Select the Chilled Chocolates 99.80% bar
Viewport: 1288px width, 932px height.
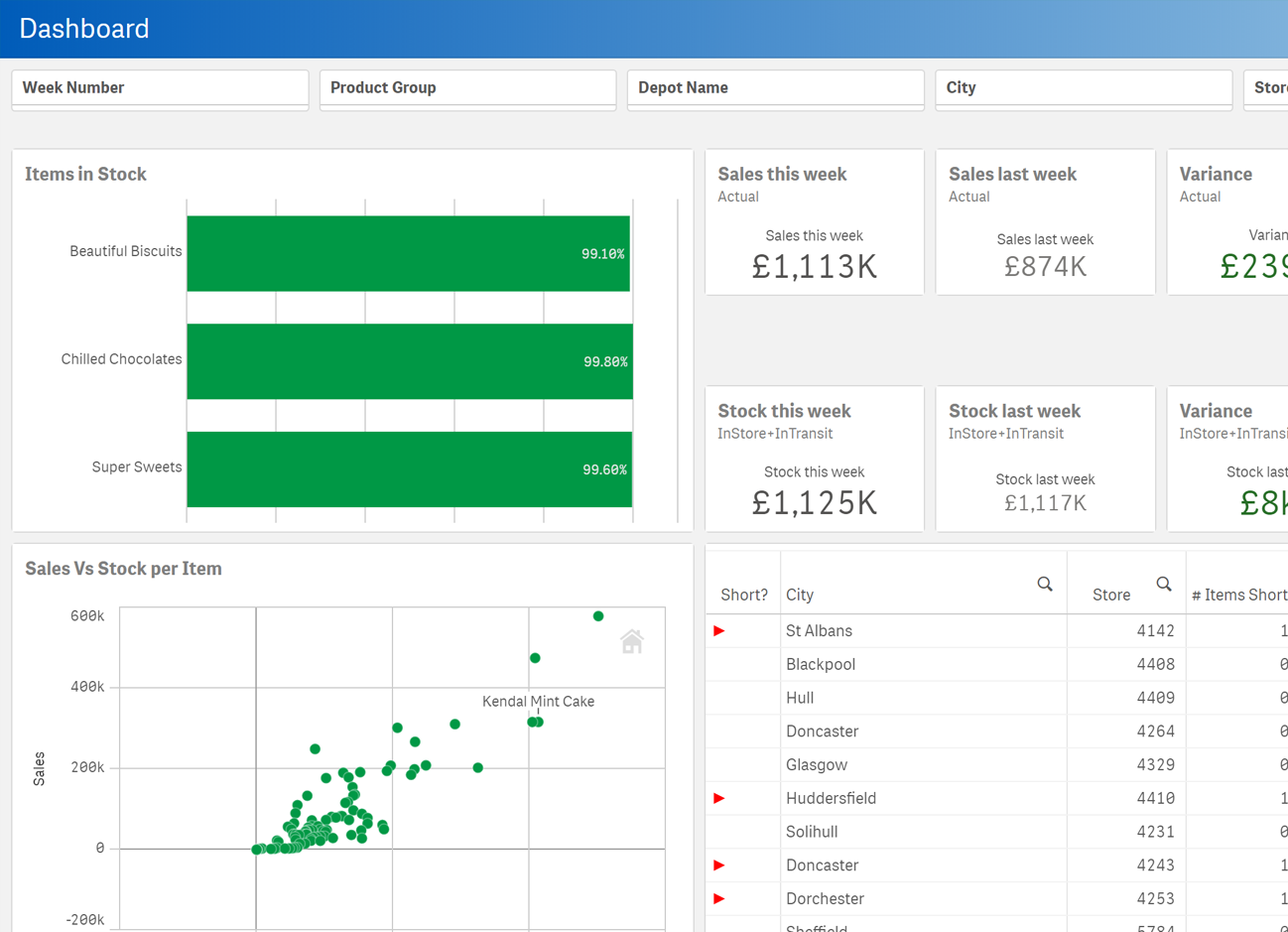409,361
